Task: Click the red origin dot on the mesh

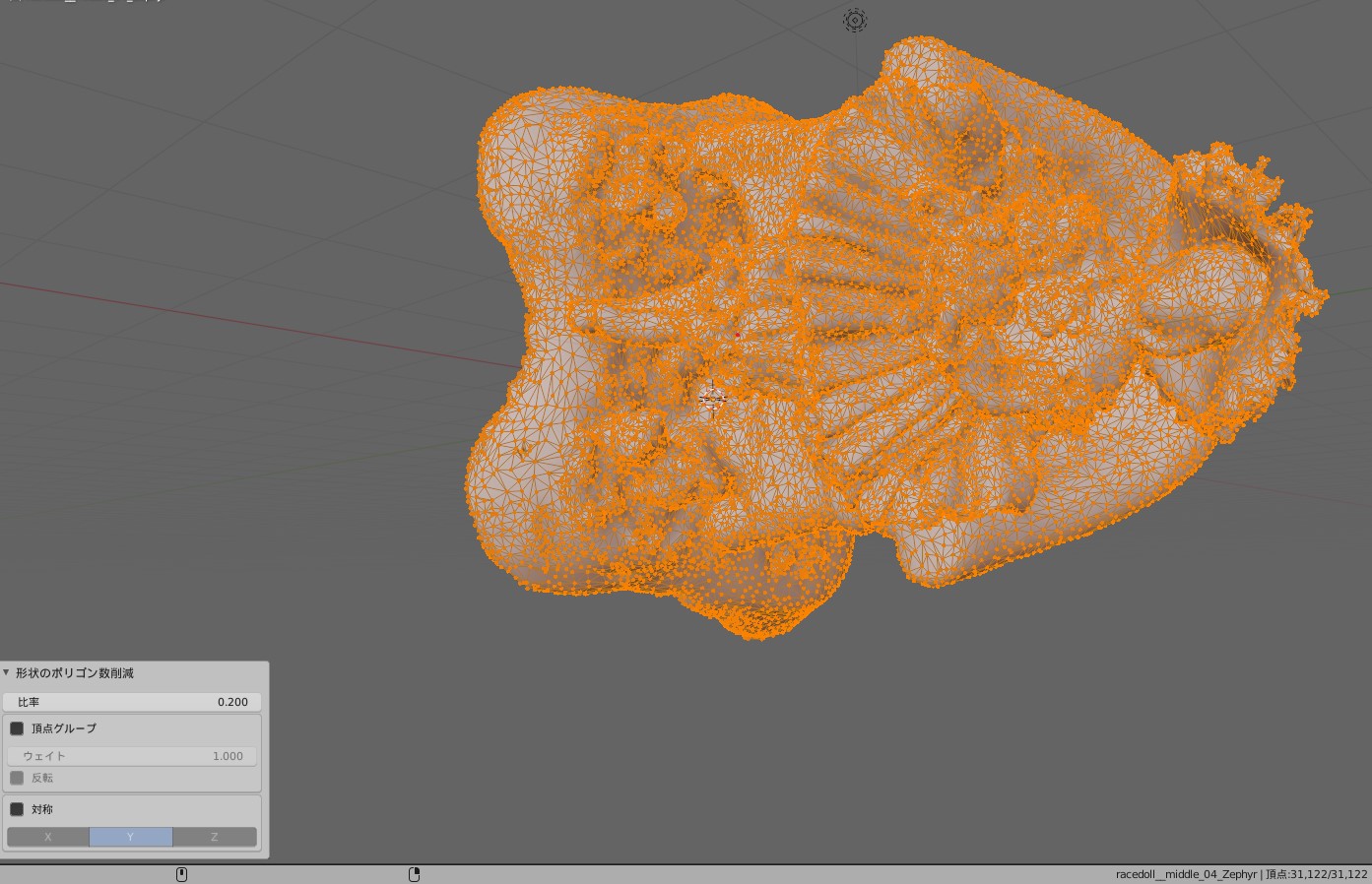Action: pos(737,336)
